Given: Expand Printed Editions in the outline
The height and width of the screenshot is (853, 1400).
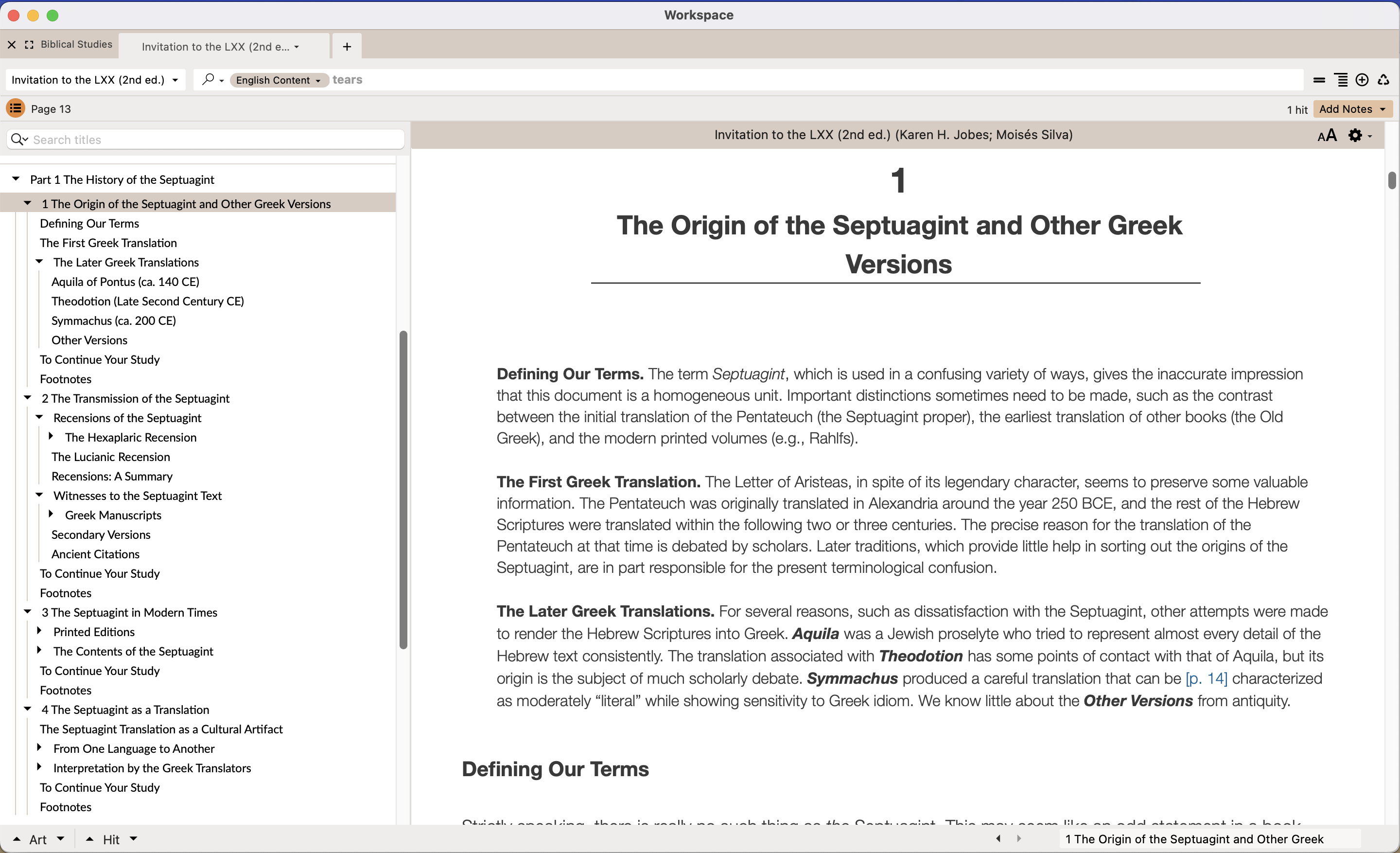Looking at the screenshot, I should tap(39, 631).
